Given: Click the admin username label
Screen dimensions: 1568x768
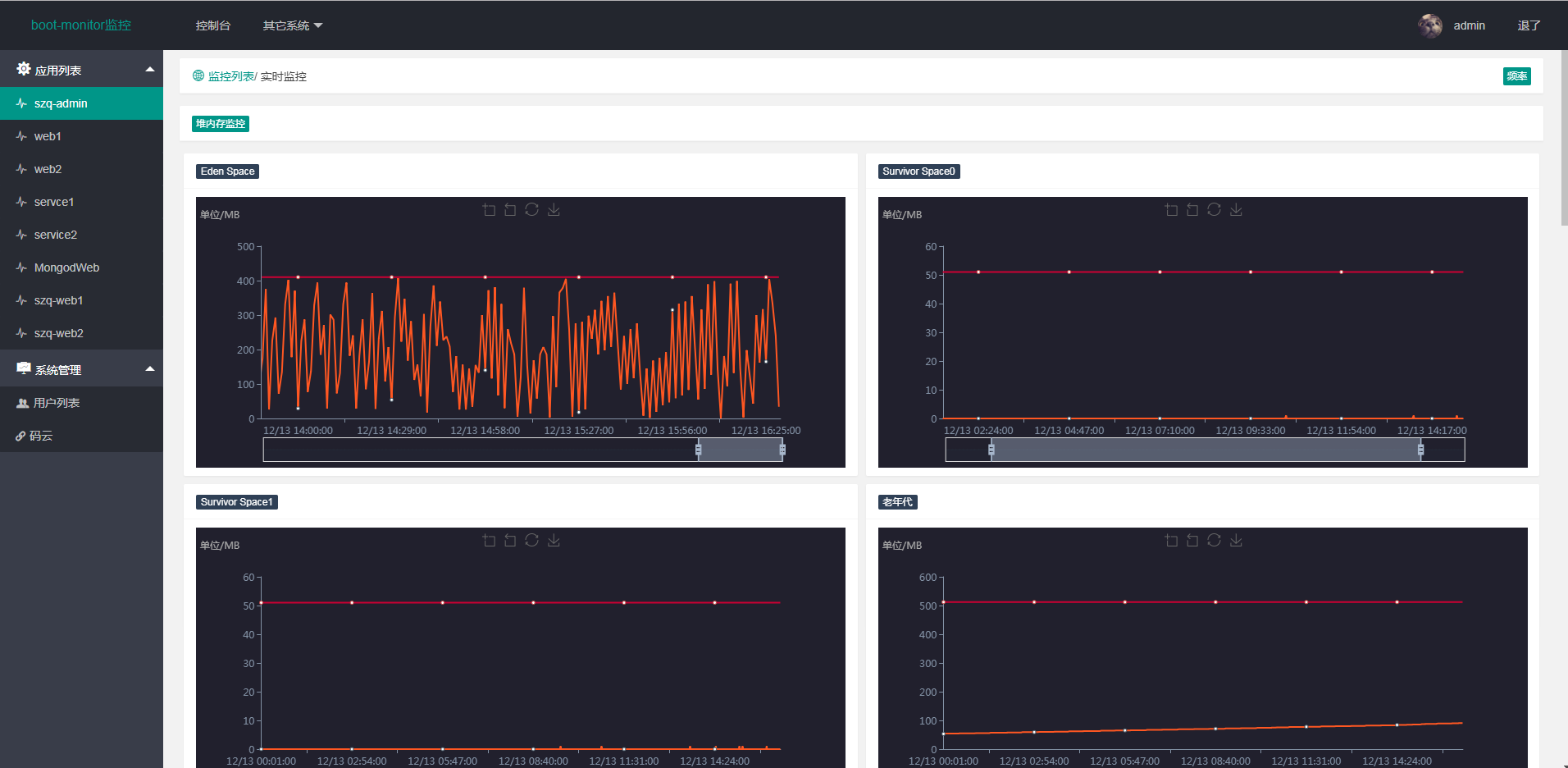Looking at the screenshot, I should click(x=1470, y=25).
